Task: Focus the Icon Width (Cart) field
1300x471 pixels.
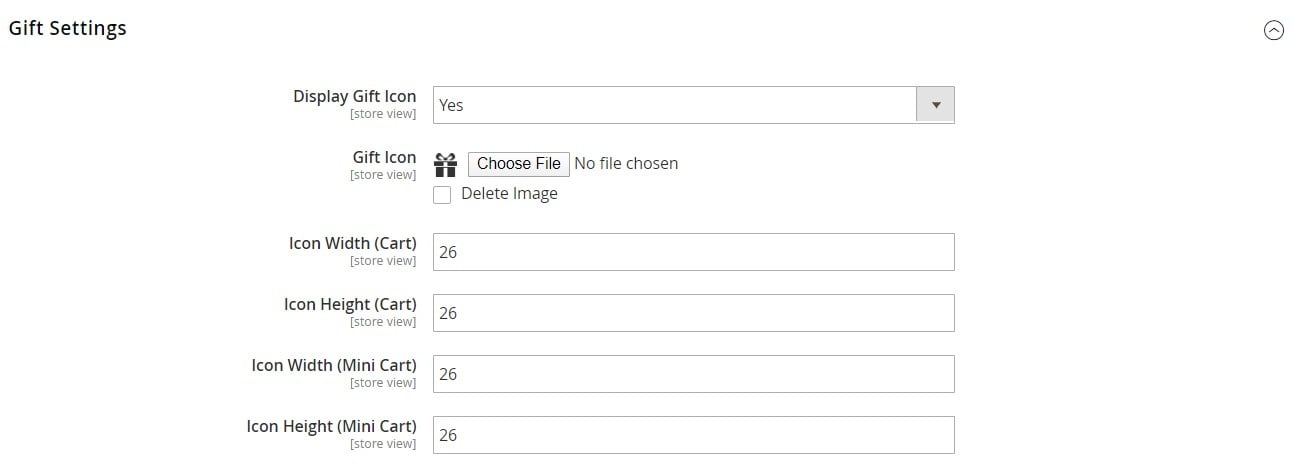Action: point(693,252)
